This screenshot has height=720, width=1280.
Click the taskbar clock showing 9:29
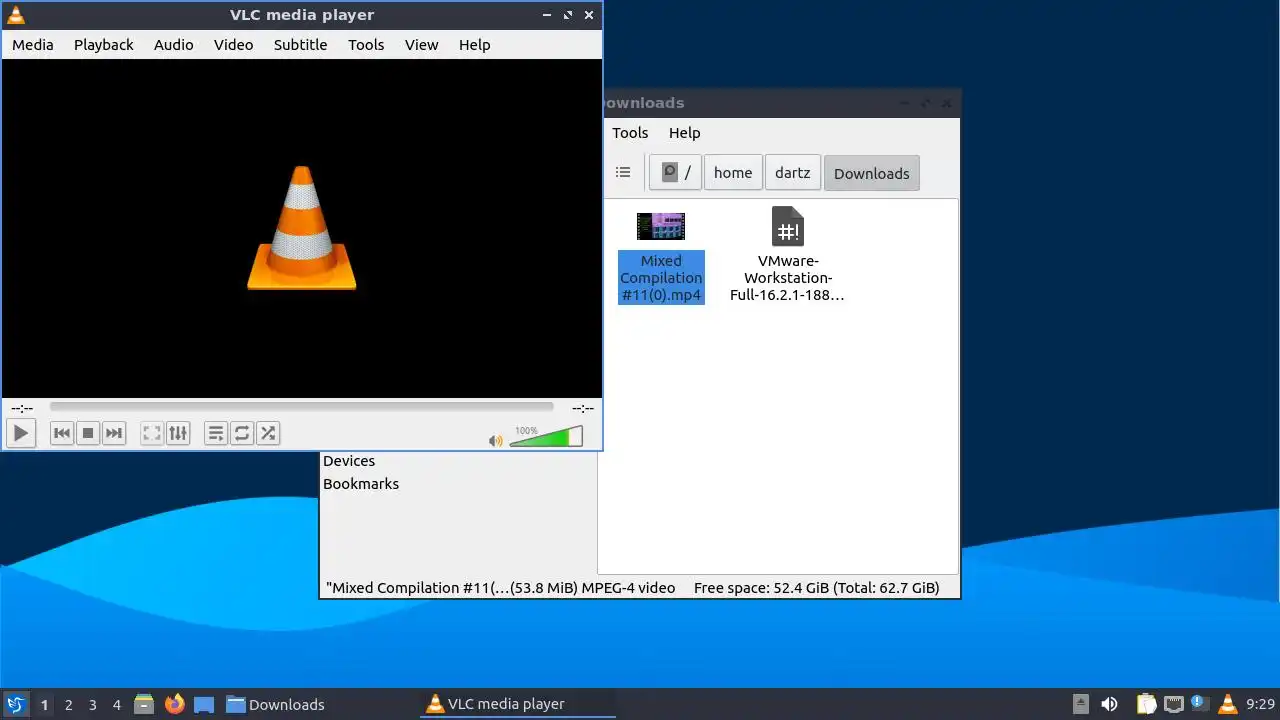[1260, 704]
